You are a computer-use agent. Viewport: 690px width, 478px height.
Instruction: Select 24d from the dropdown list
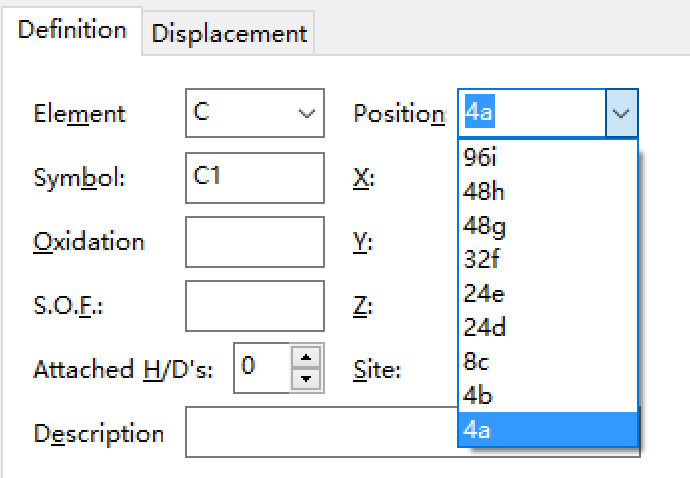tap(547, 327)
